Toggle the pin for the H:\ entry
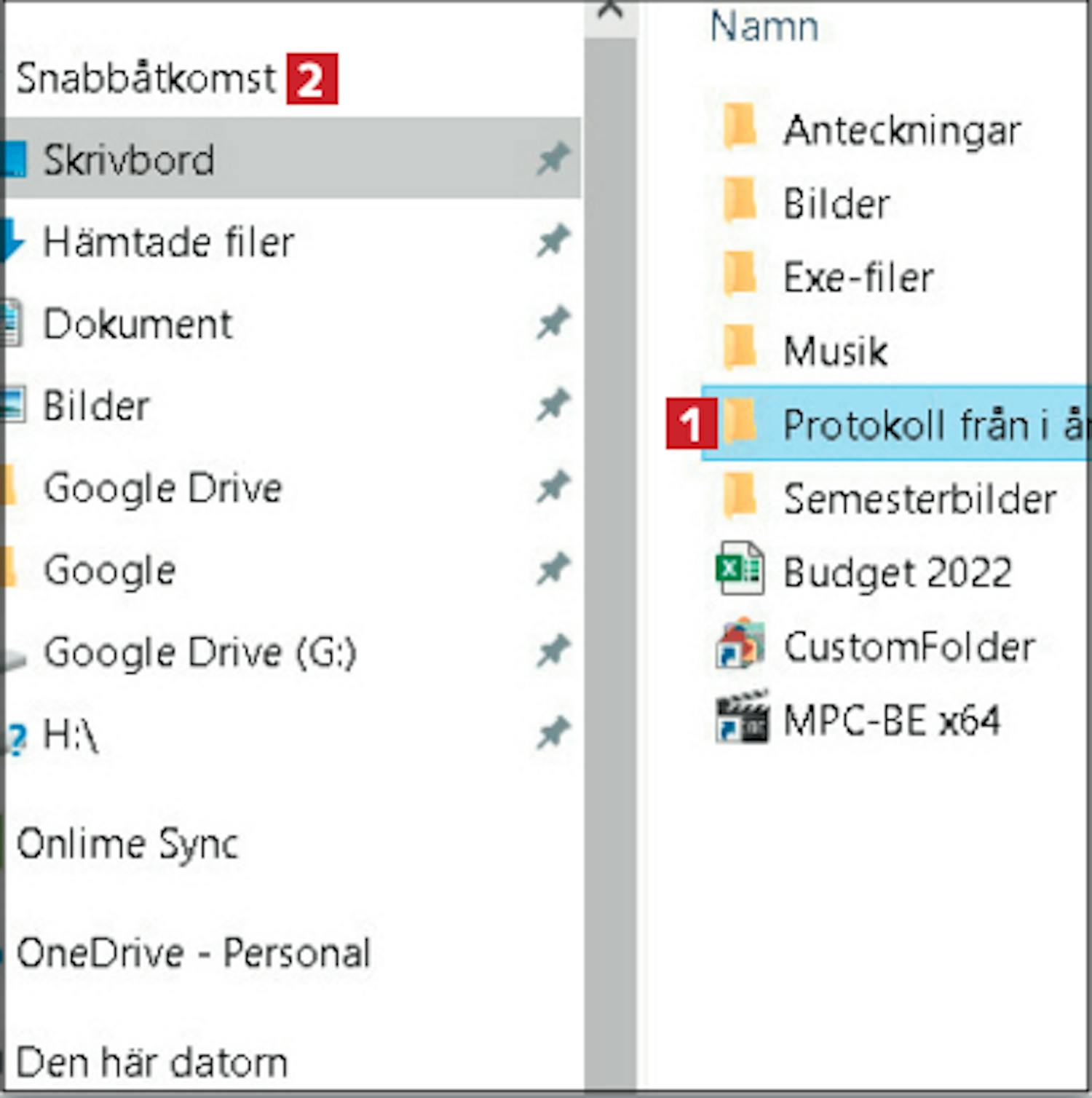The image size is (1092, 1098). coord(553,733)
